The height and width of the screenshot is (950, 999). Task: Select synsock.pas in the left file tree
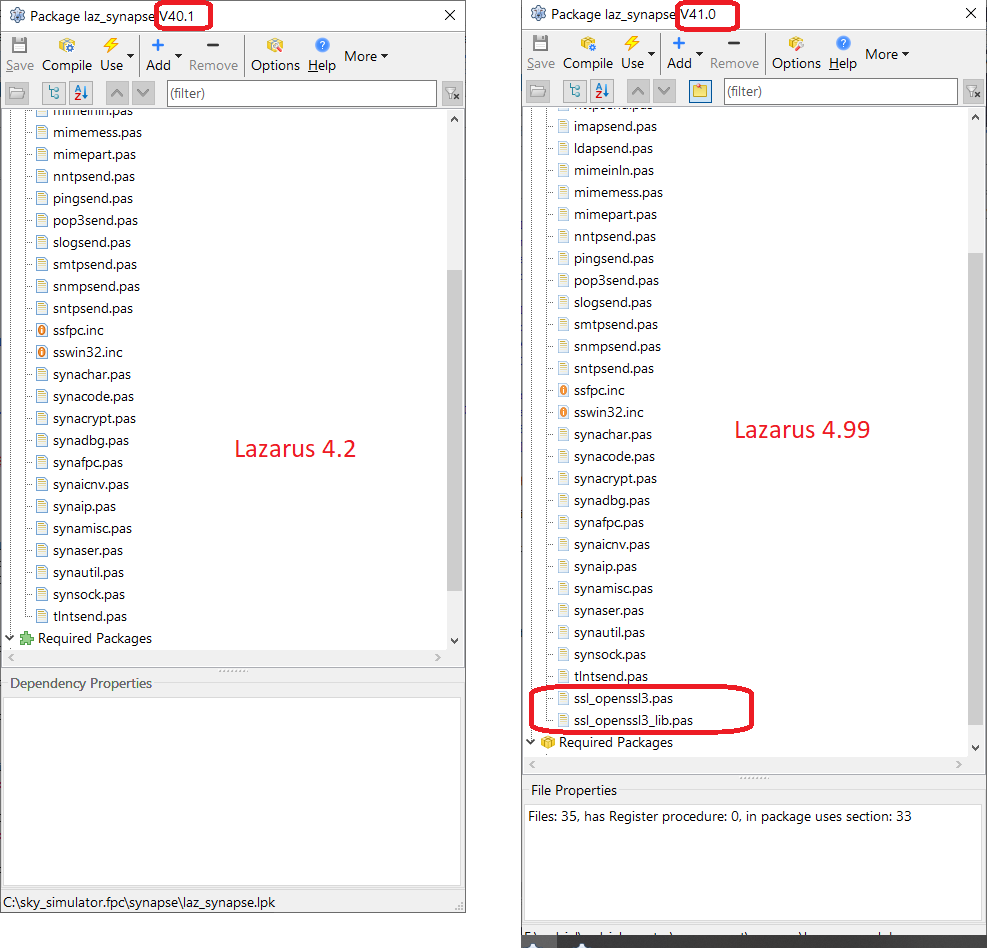[x=89, y=594]
